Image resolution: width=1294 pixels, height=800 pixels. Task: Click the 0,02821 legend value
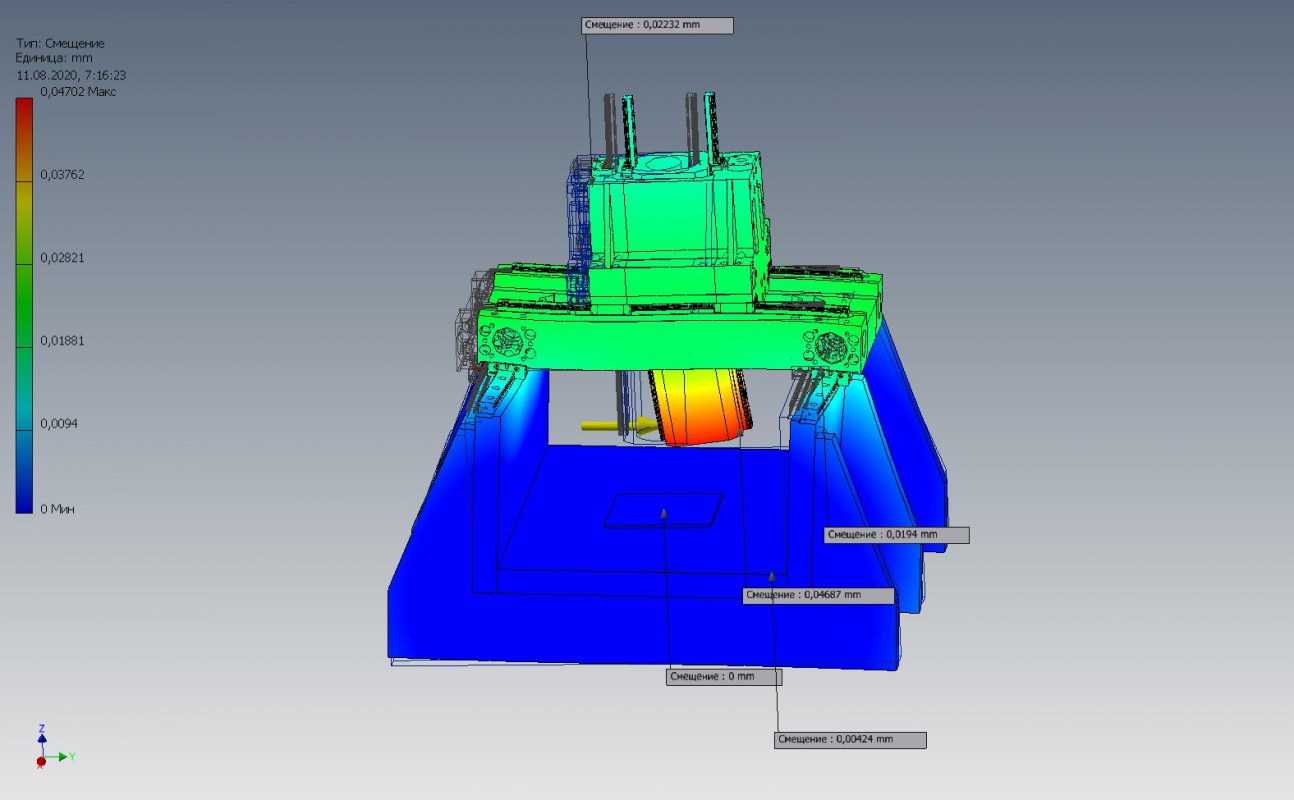pyautogui.click(x=62, y=257)
